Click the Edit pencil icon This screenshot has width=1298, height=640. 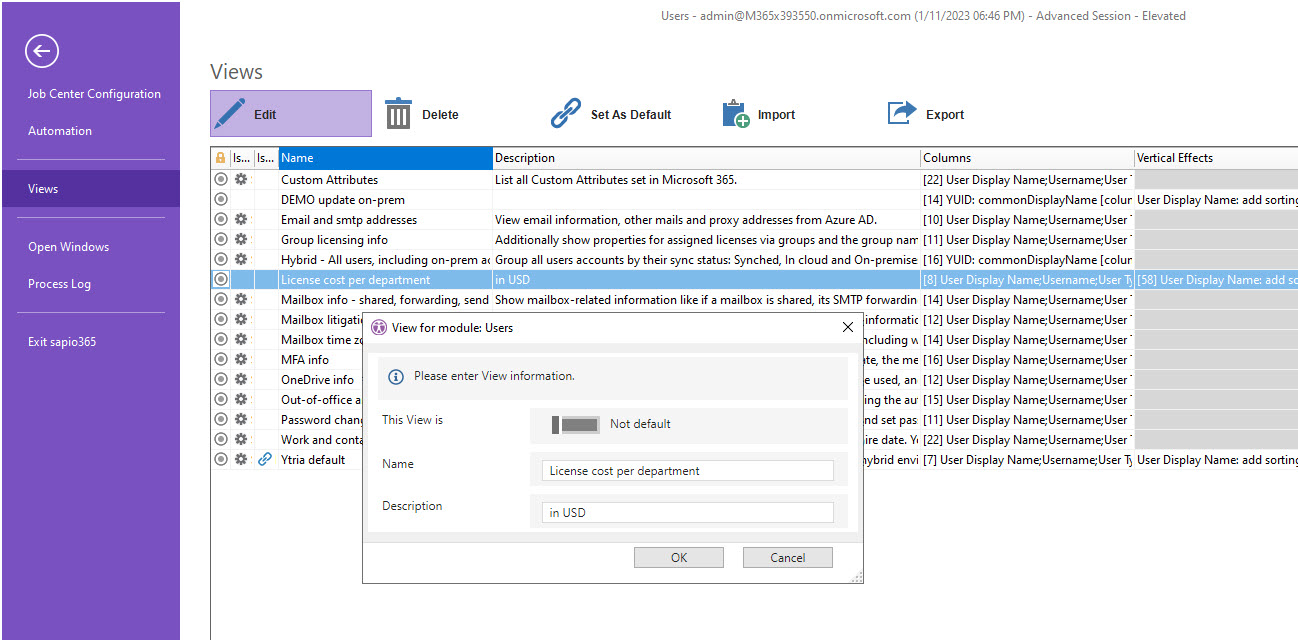[x=231, y=114]
